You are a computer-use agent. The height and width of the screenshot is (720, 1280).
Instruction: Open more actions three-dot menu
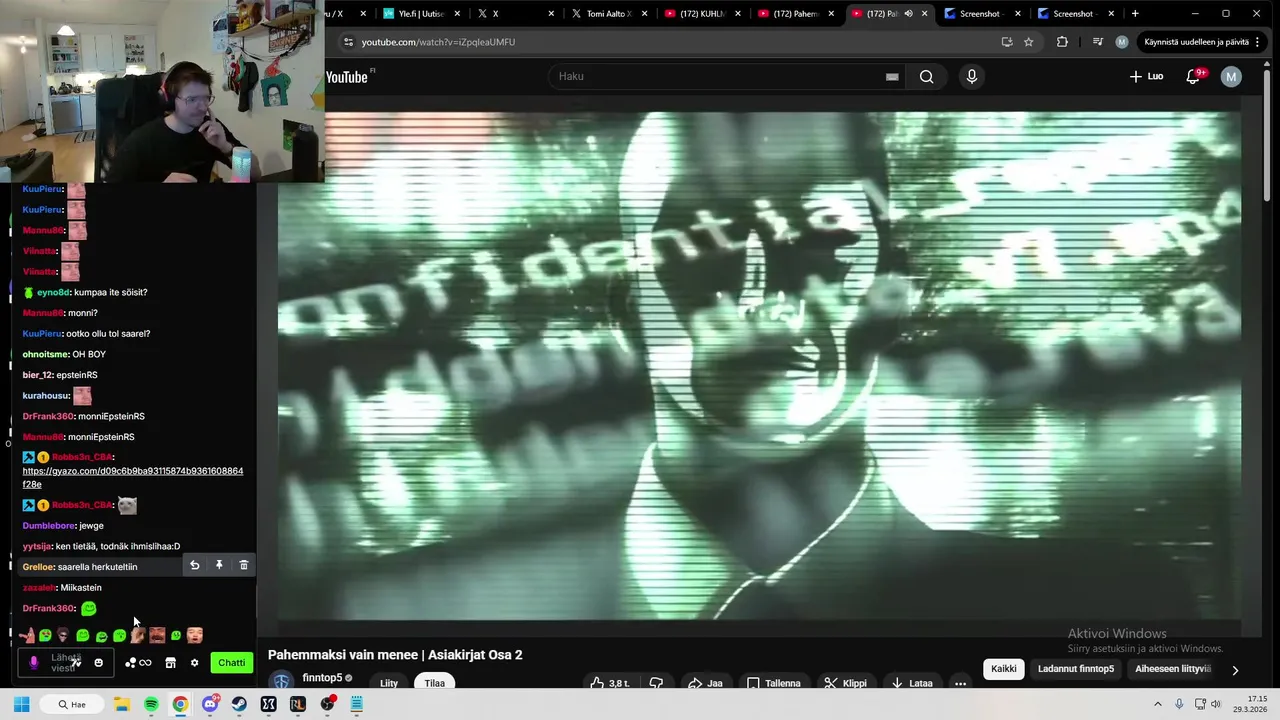click(x=960, y=683)
